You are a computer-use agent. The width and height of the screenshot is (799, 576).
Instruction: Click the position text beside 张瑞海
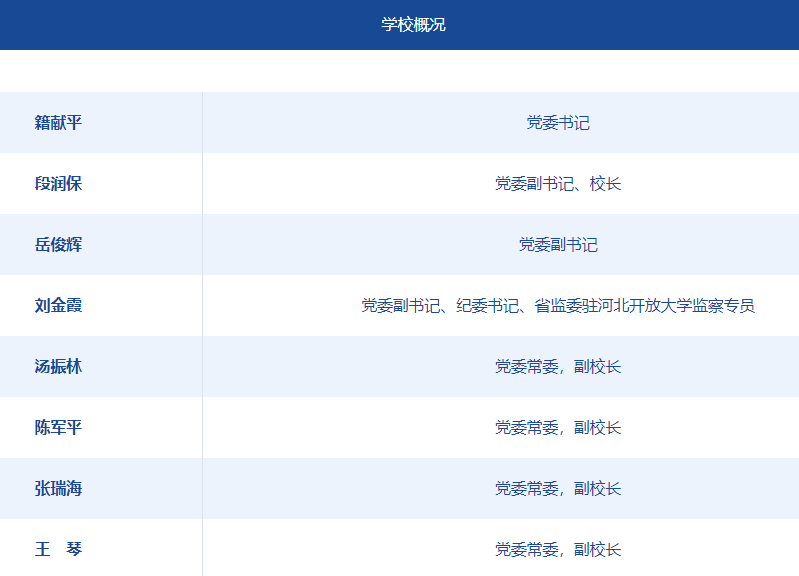pos(558,489)
